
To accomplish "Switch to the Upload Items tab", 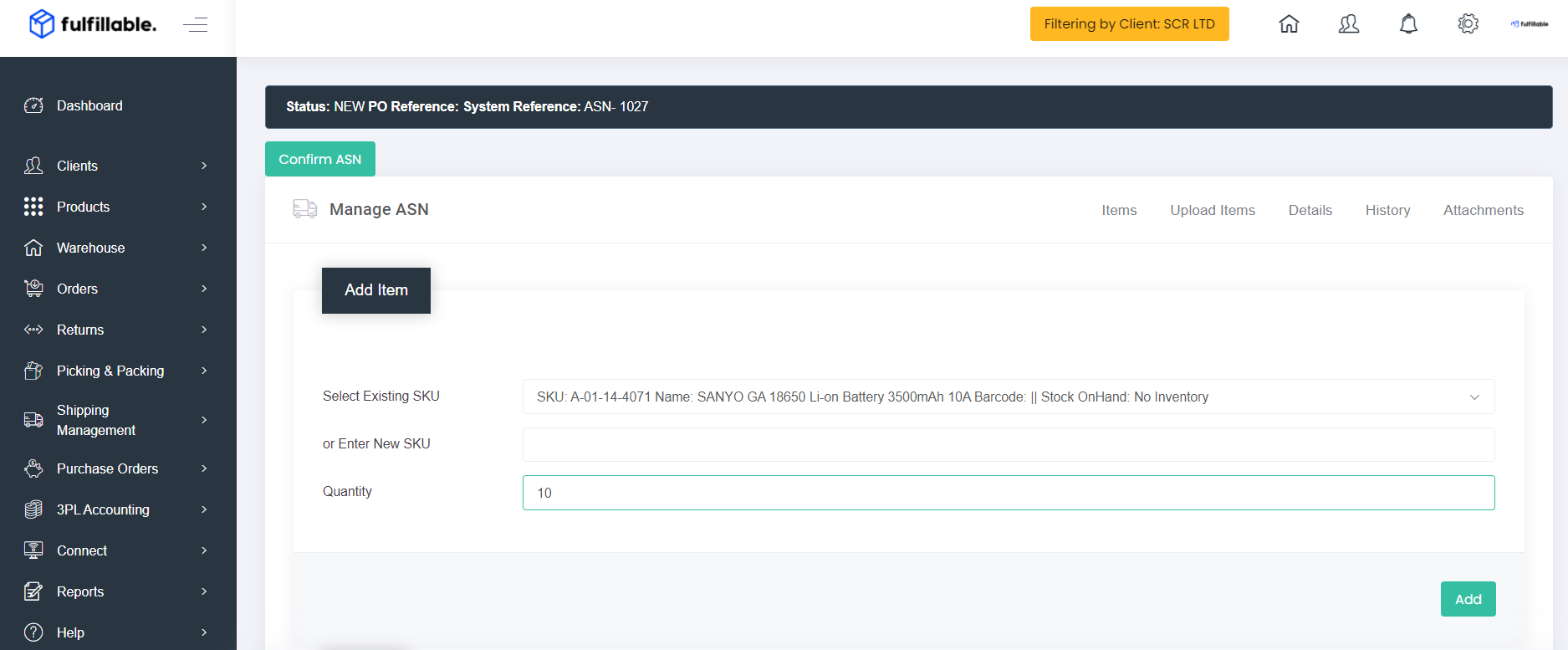I will pyautogui.click(x=1213, y=210).
